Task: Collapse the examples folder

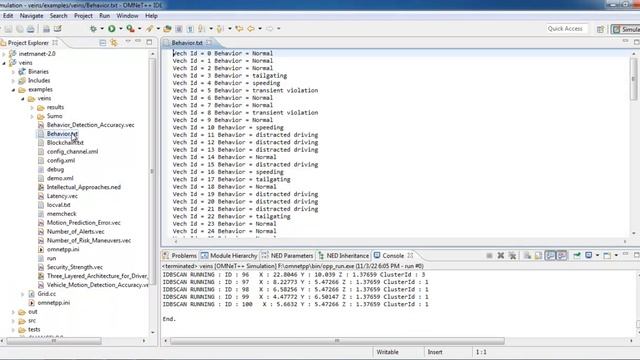Action: (x=13, y=89)
